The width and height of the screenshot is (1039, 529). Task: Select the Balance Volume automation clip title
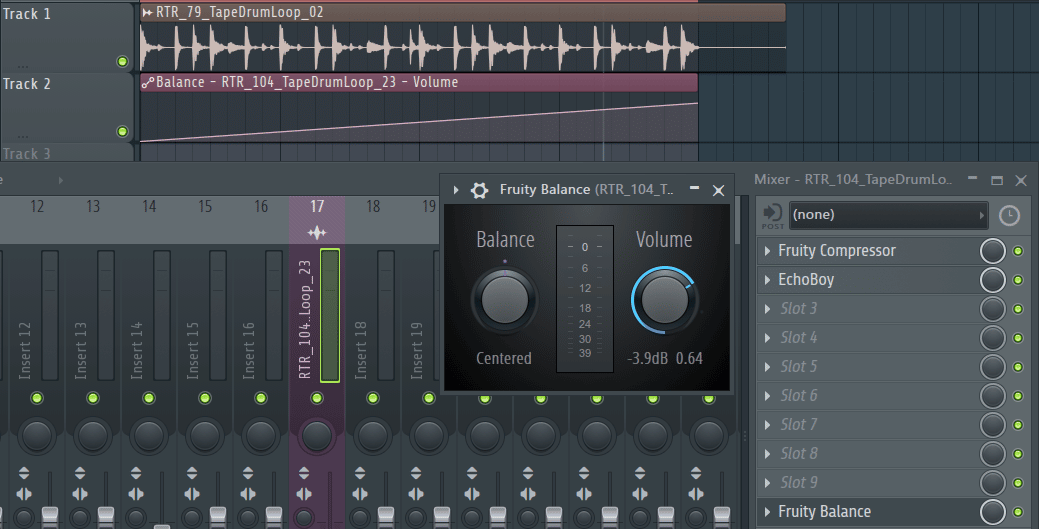pyautogui.click(x=307, y=82)
